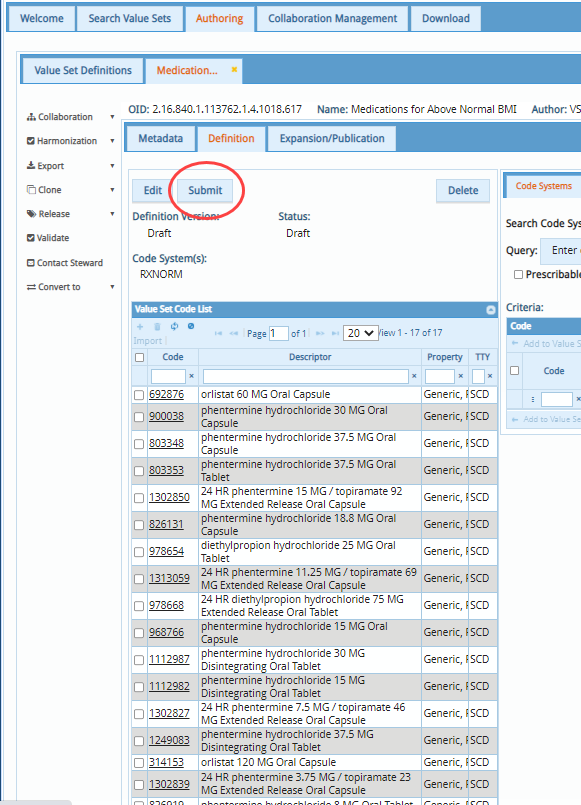Enable the Prescribable checkbox
The width and height of the screenshot is (581, 805).
(x=518, y=275)
